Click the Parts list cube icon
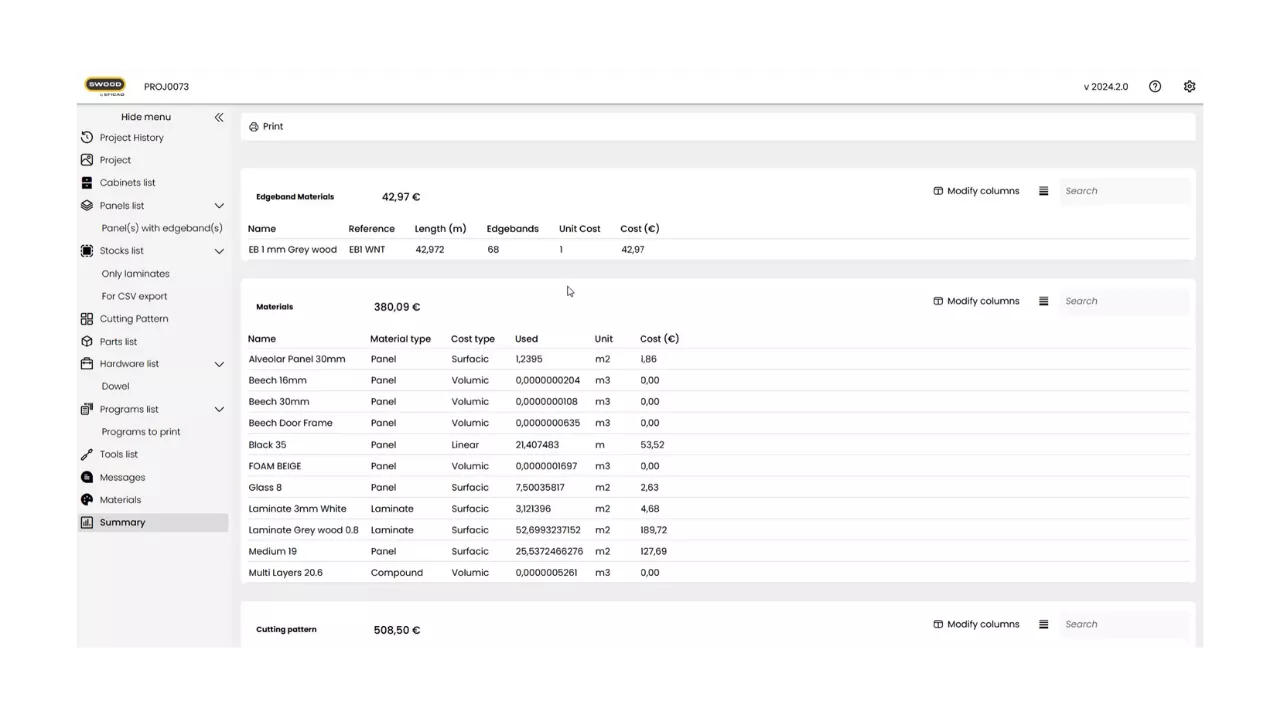Image resolution: width=1280 pixels, height=720 pixels. [87, 342]
